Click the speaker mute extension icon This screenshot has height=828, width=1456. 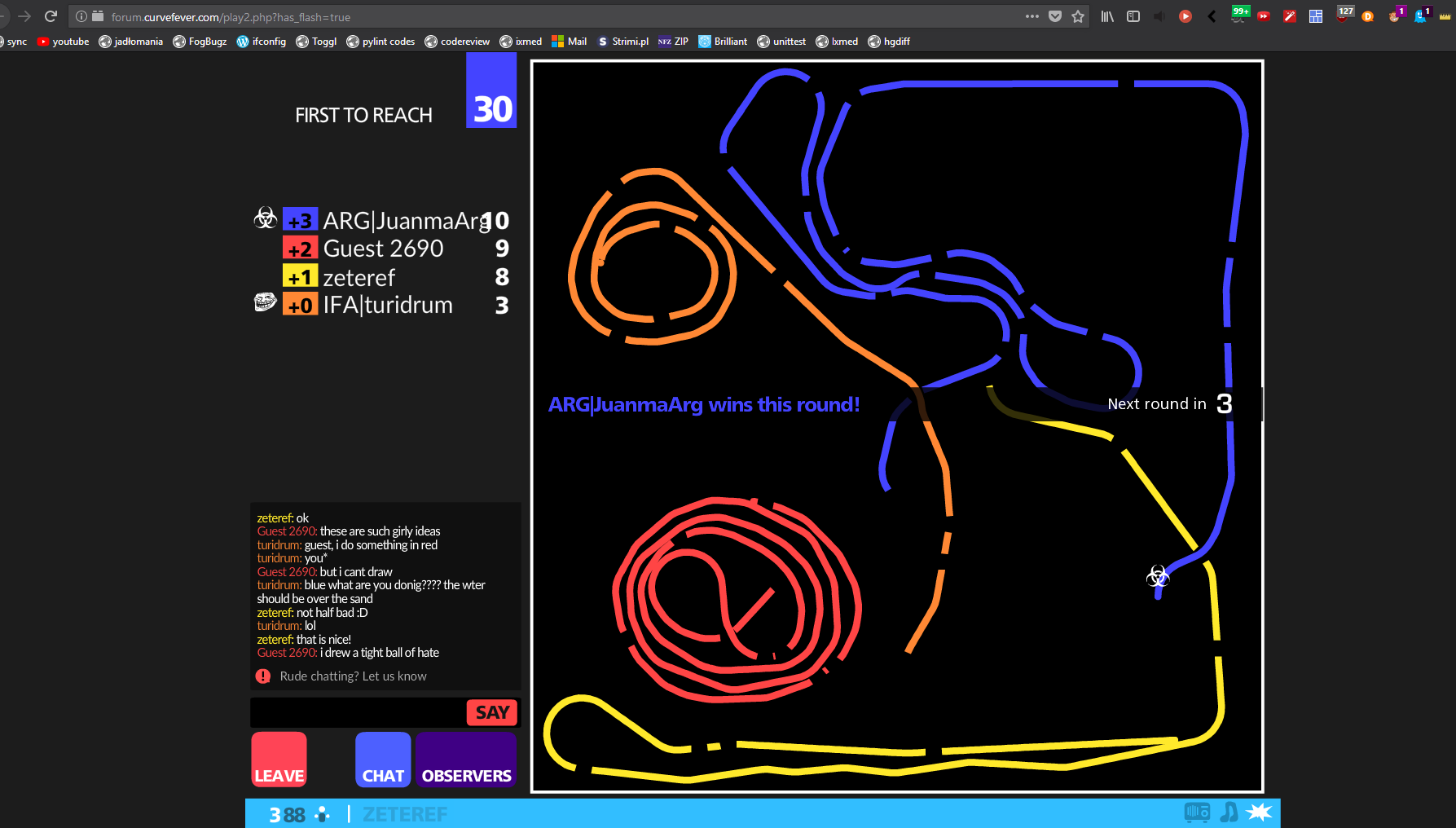pos(1159,16)
